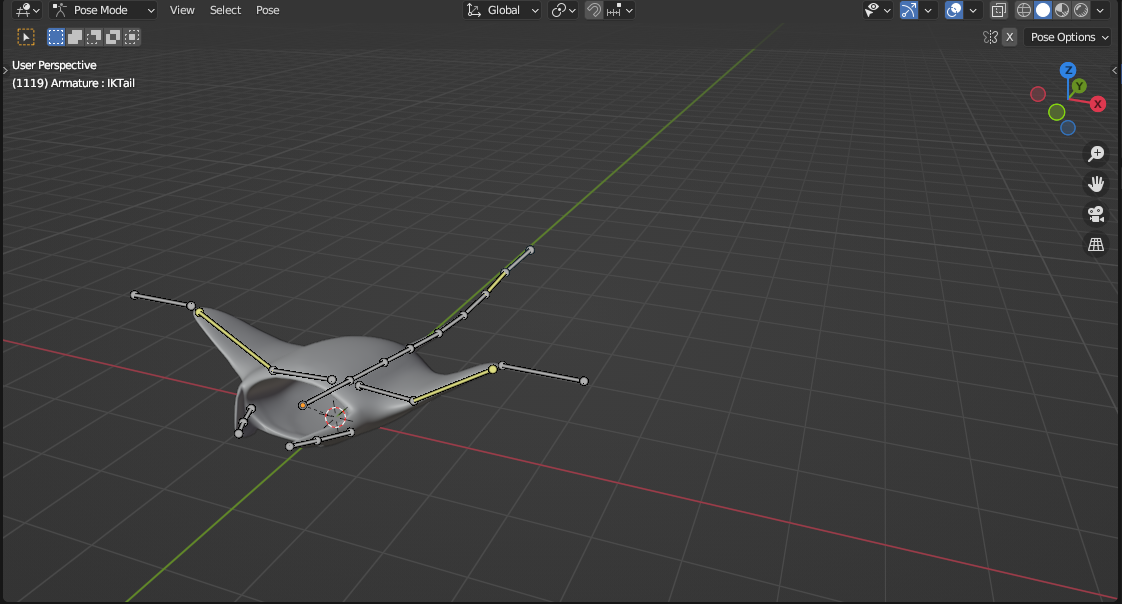Open the editor type selector menu

pyautogui.click(x=27, y=10)
